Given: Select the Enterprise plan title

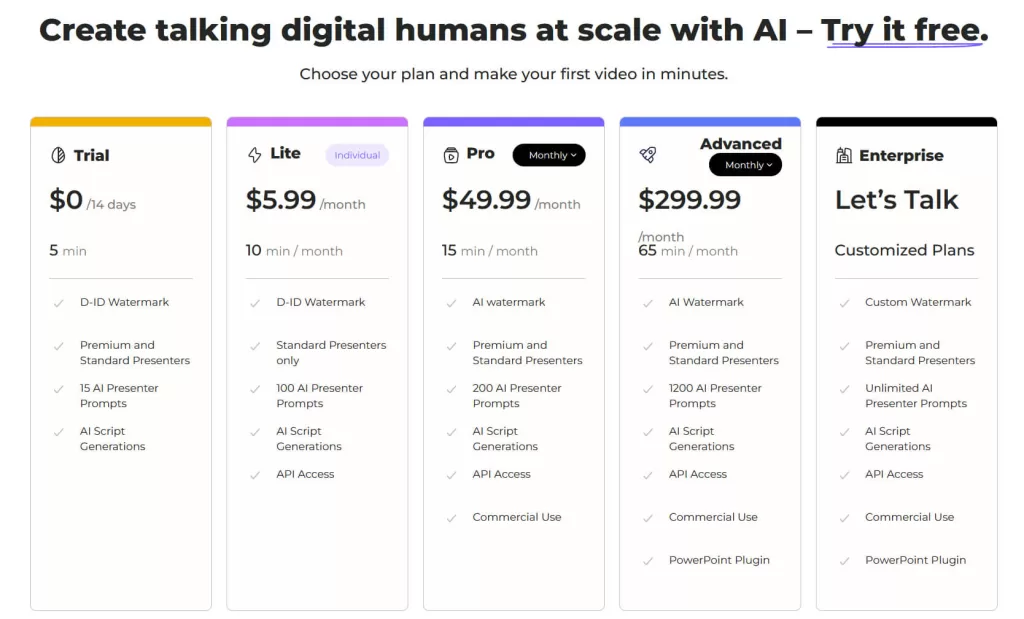Looking at the screenshot, I should [901, 155].
